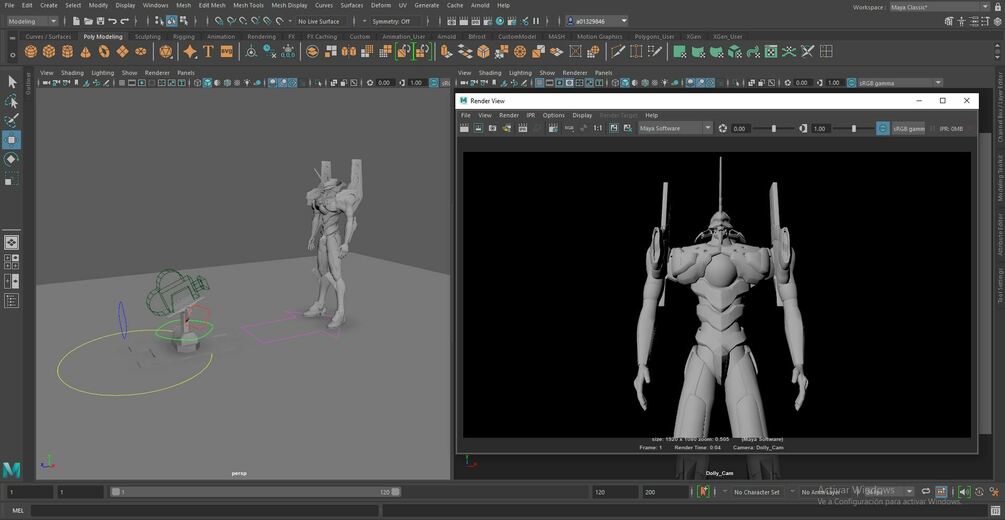Click the undo arrow icon
Image resolution: width=1005 pixels, height=520 pixels.
coord(113,21)
